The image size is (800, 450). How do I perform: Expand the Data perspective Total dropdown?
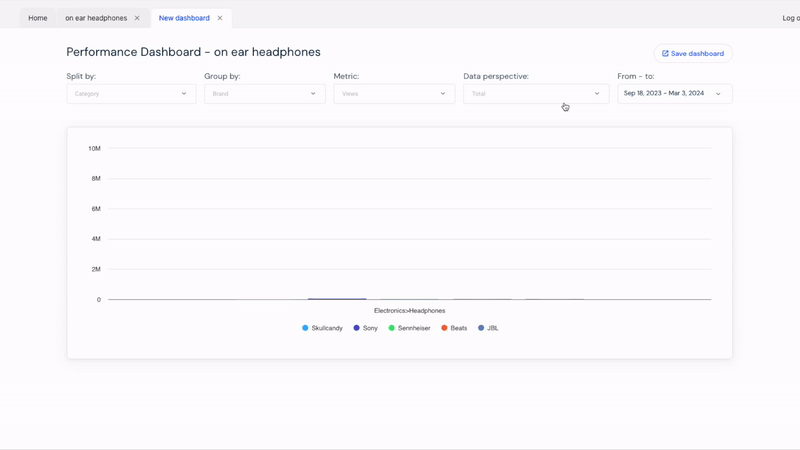535,94
